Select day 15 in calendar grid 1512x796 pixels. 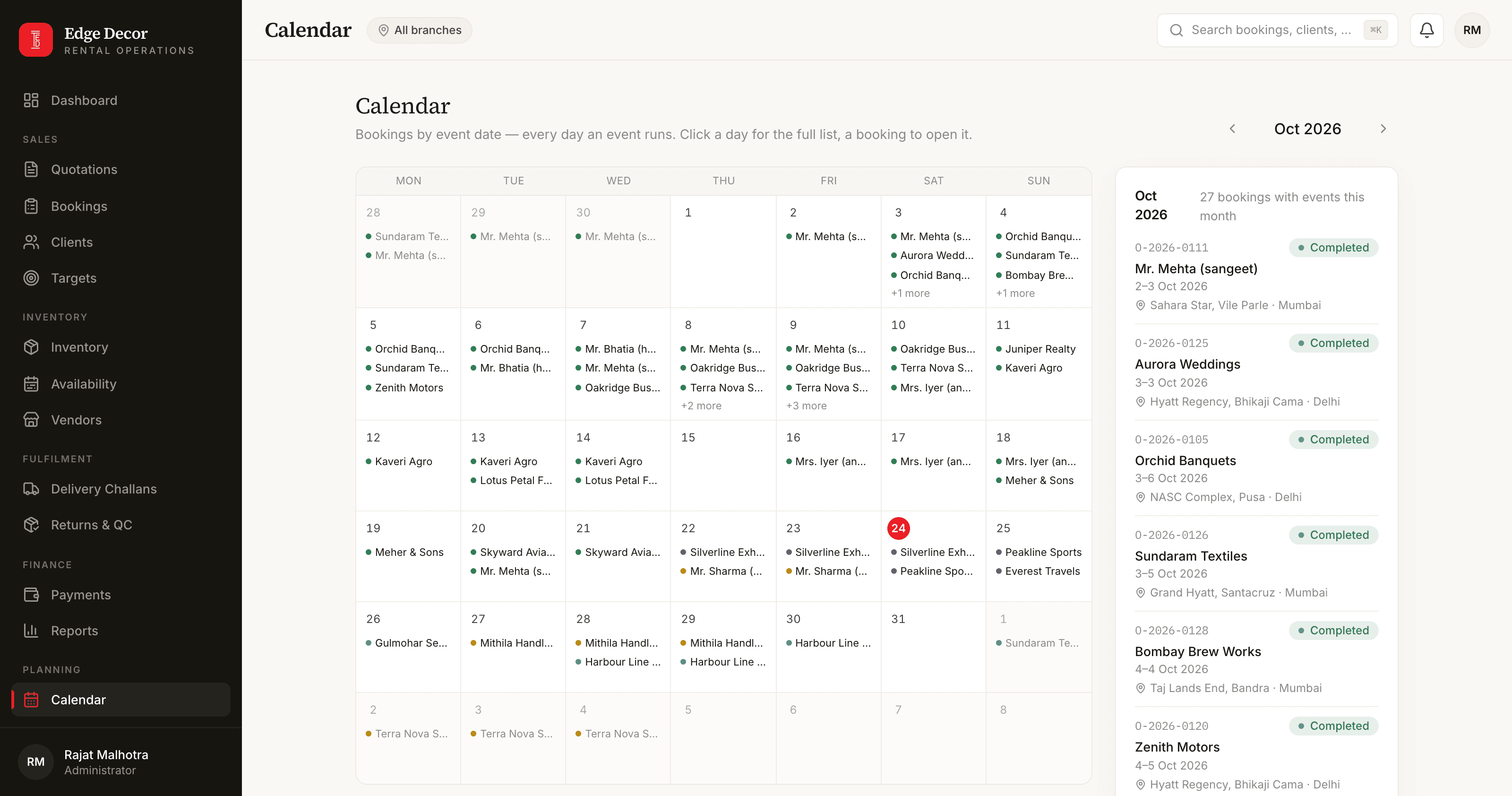(x=722, y=465)
